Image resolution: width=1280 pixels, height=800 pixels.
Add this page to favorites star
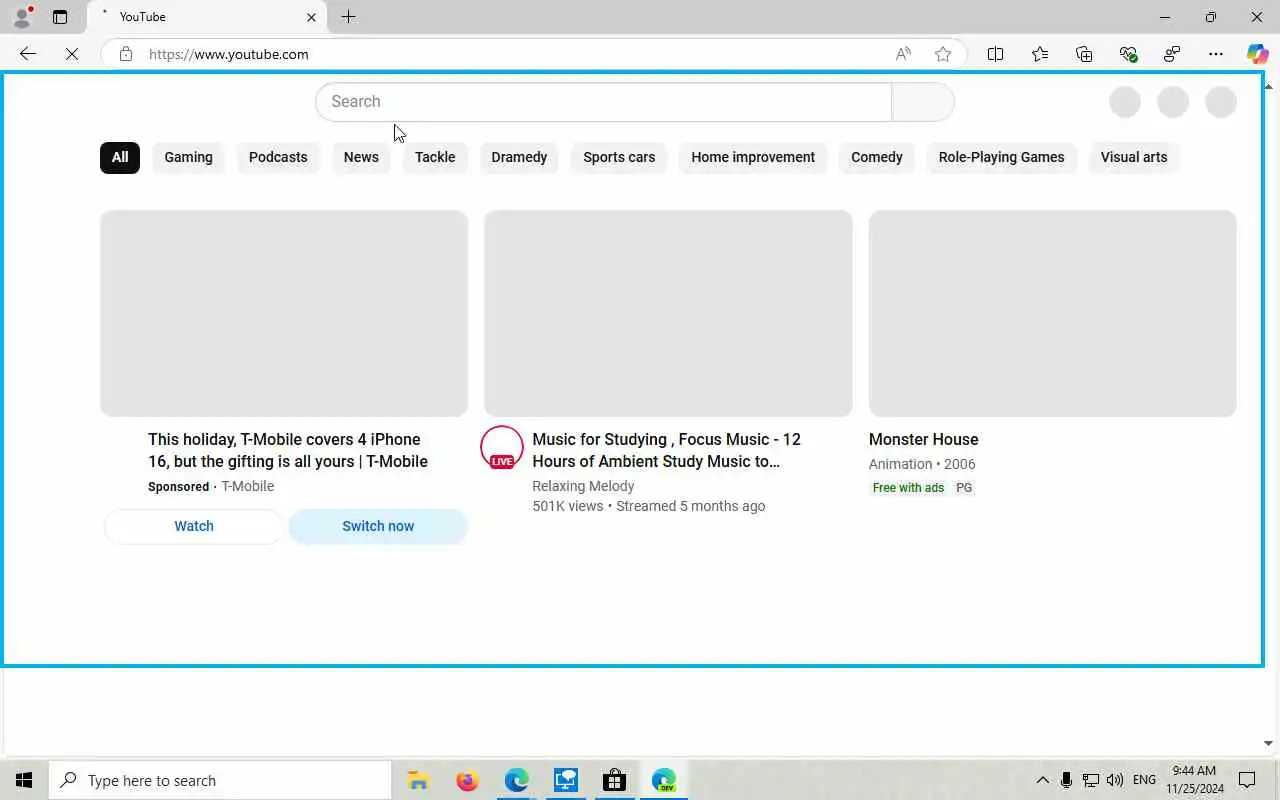click(x=943, y=54)
